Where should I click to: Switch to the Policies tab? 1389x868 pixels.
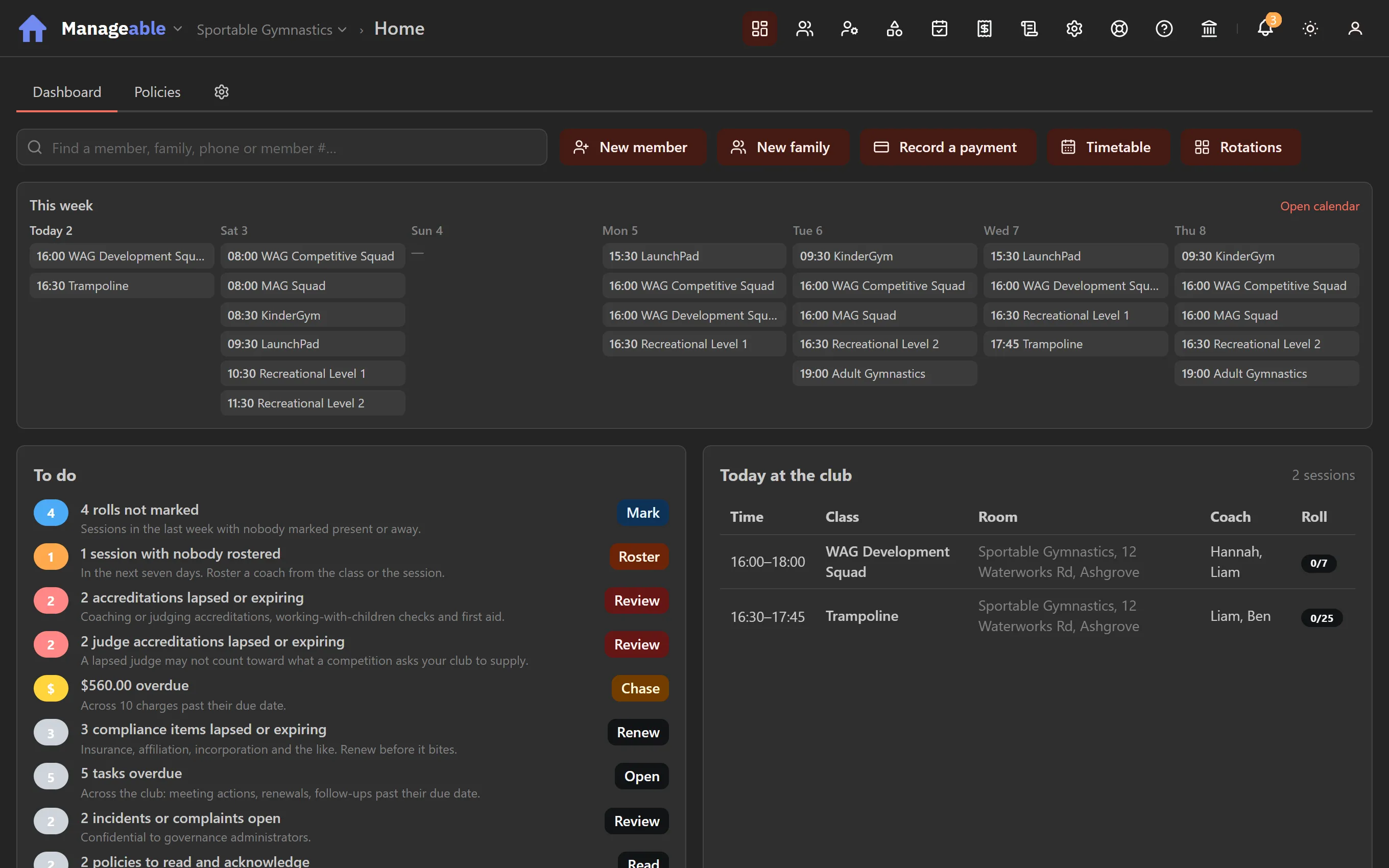click(x=157, y=92)
